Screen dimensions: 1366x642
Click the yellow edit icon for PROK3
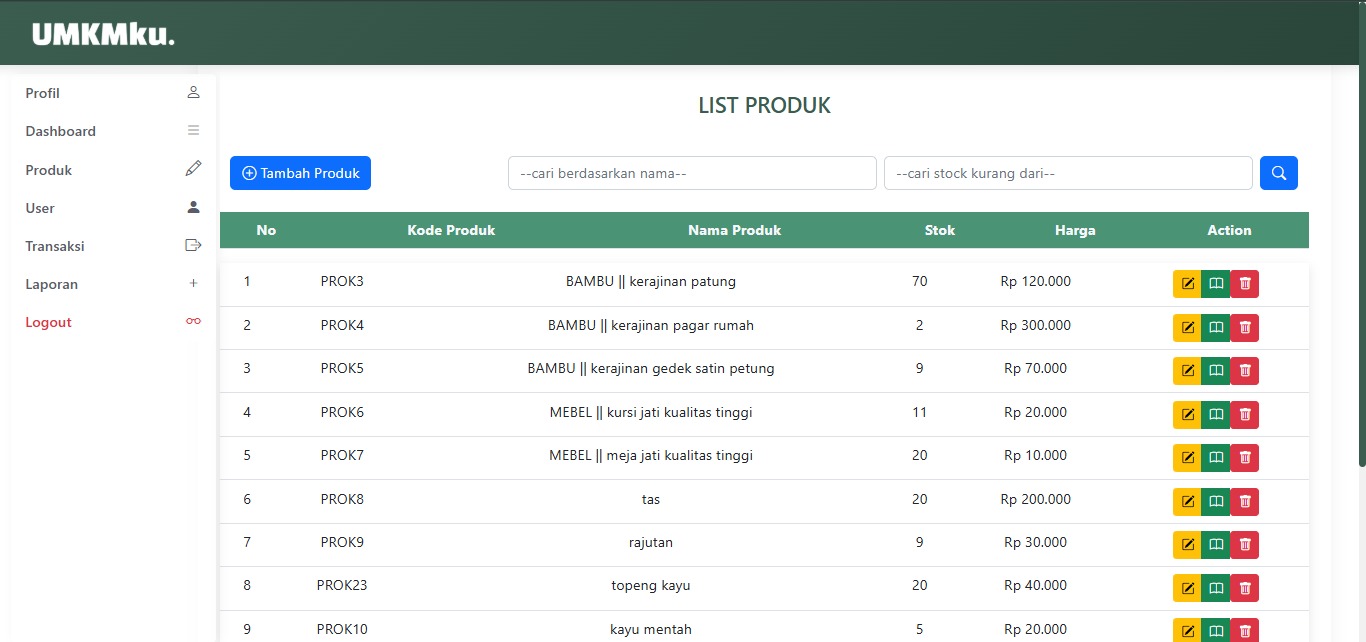[x=1187, y=284]
